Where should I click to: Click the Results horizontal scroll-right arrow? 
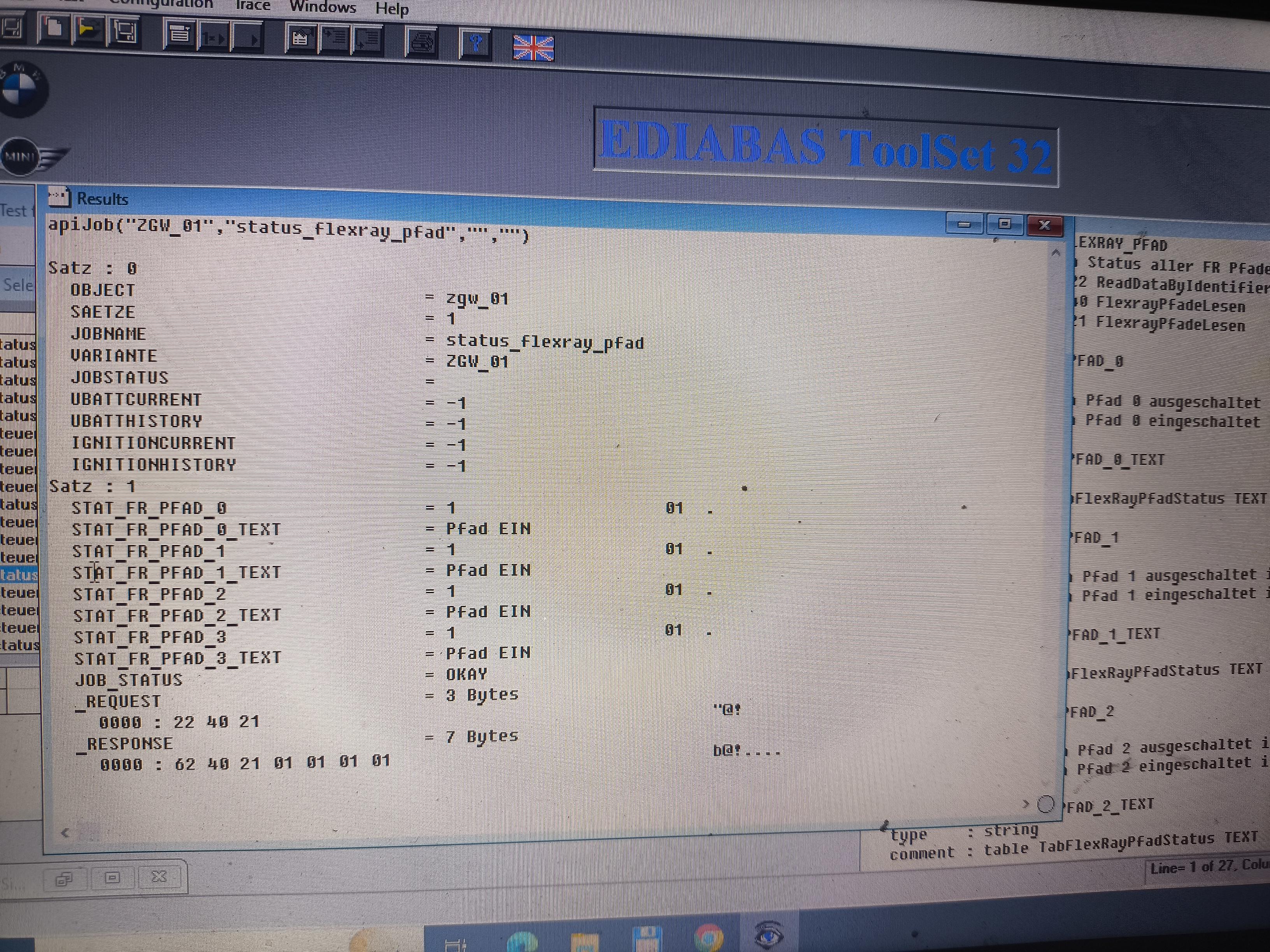pos(1026,804)
